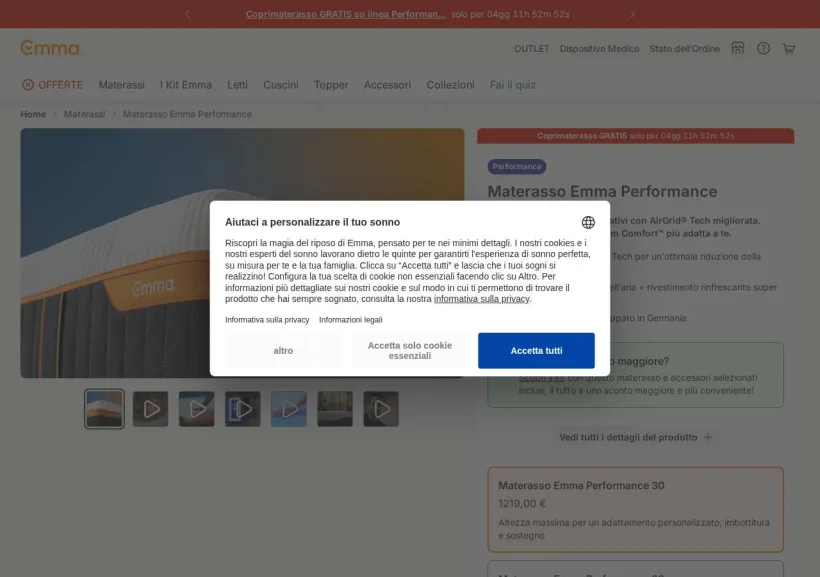Open the Collezioni menu
This screenshot has width=820, height=577.
pos(450,85)
